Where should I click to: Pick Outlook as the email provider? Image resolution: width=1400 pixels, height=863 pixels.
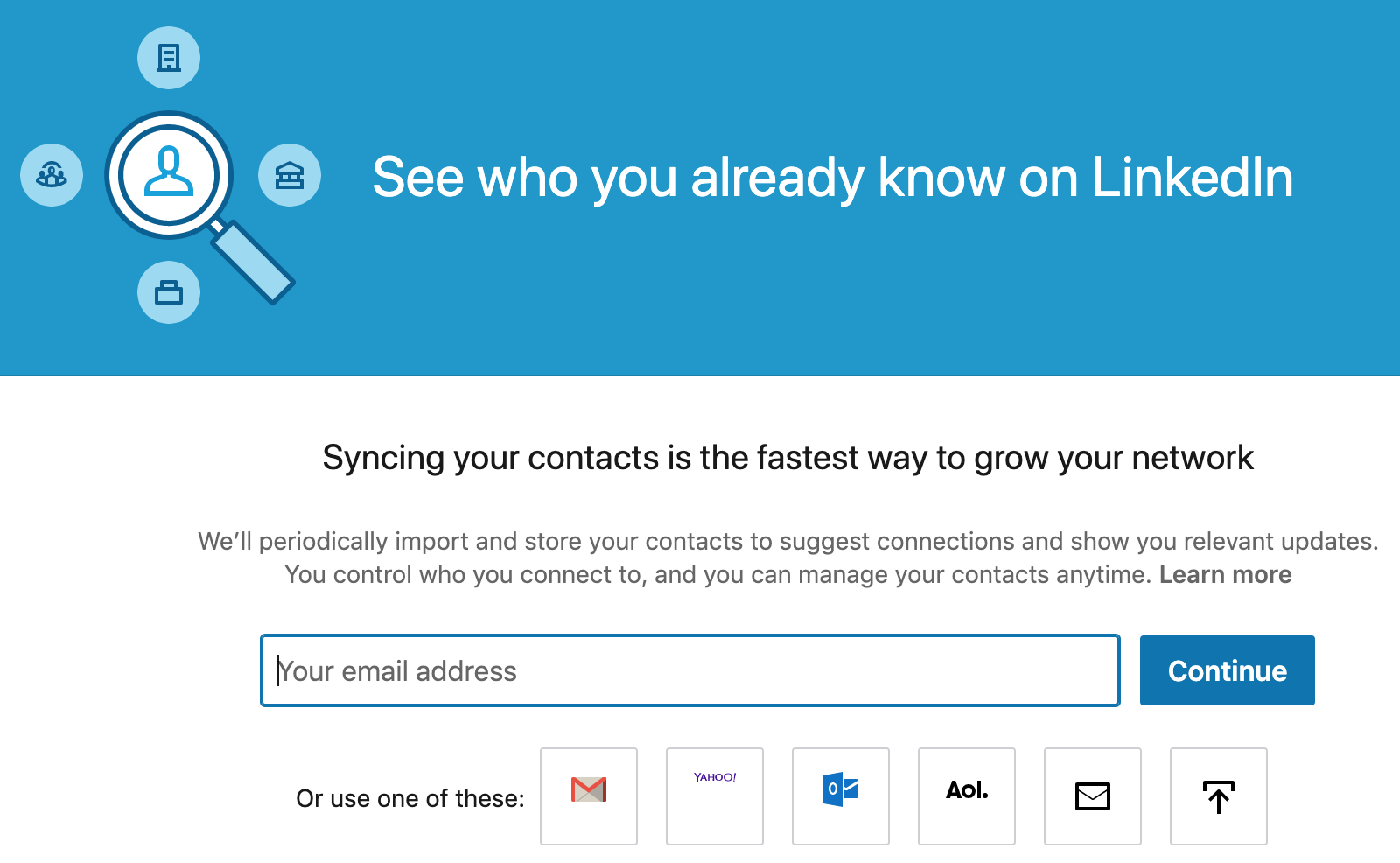pos(841,796)
